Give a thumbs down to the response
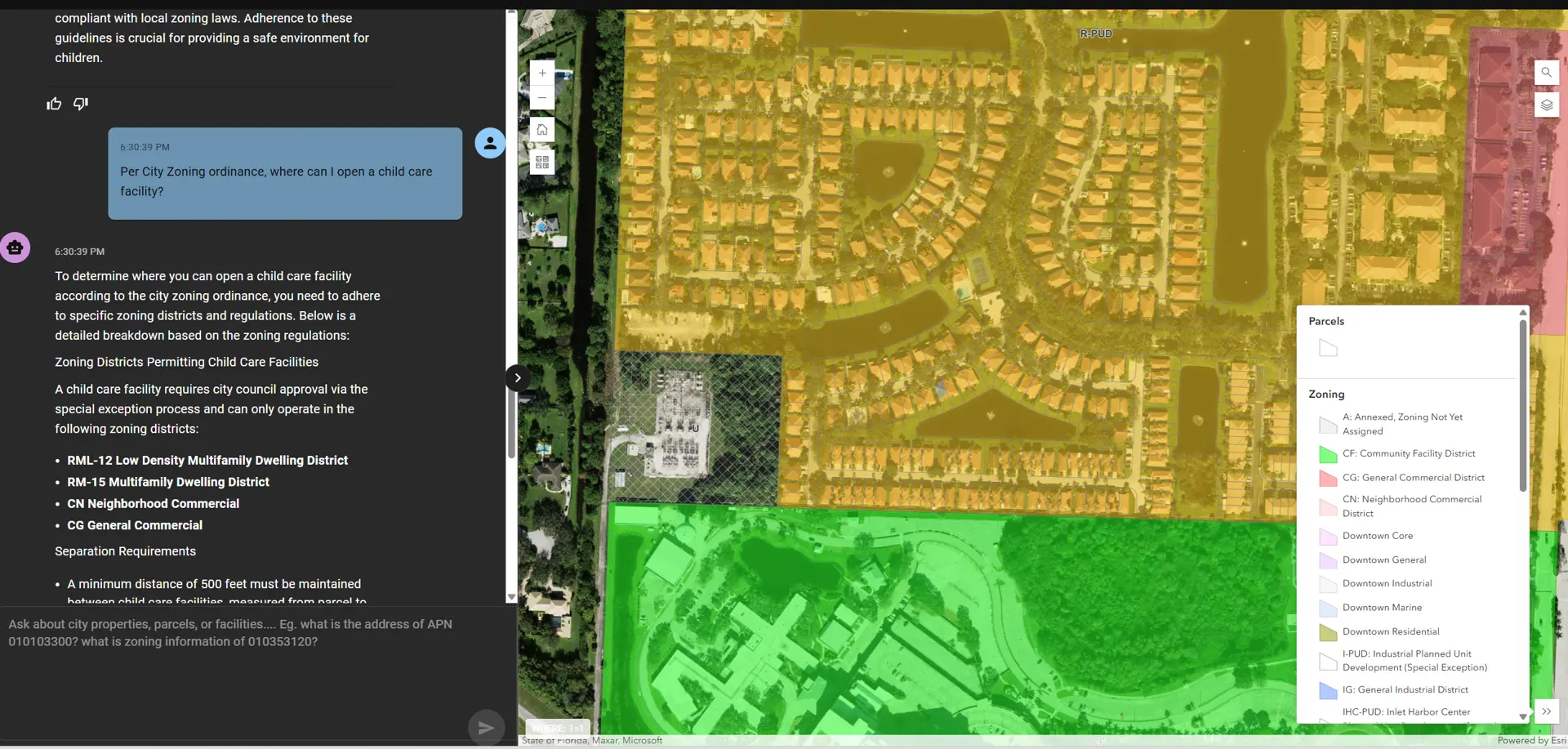 (x=80, y=104)
